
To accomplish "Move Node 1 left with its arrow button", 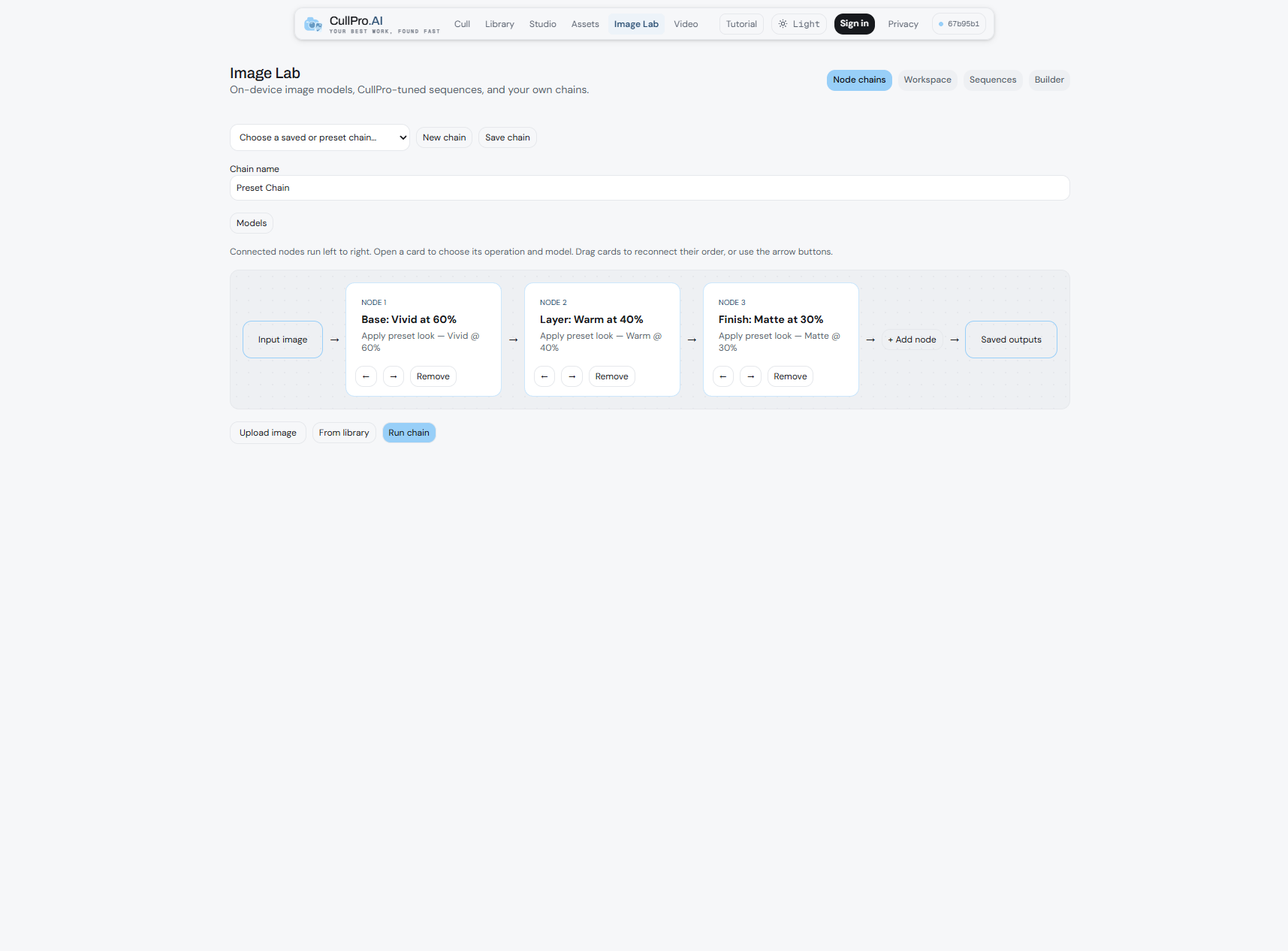I will tap(366, 376).
